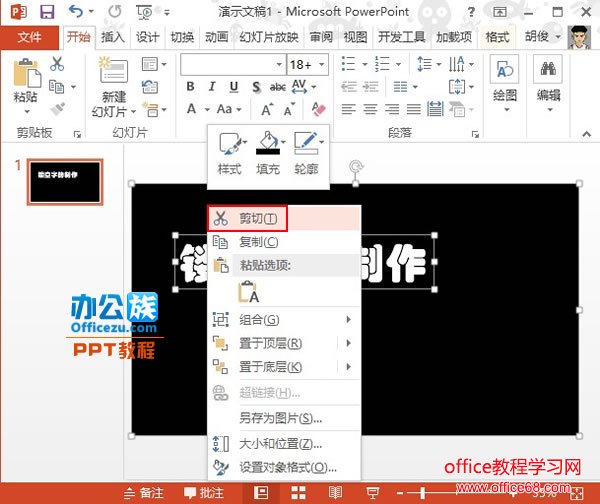Align text right

[x=392, y=110]
